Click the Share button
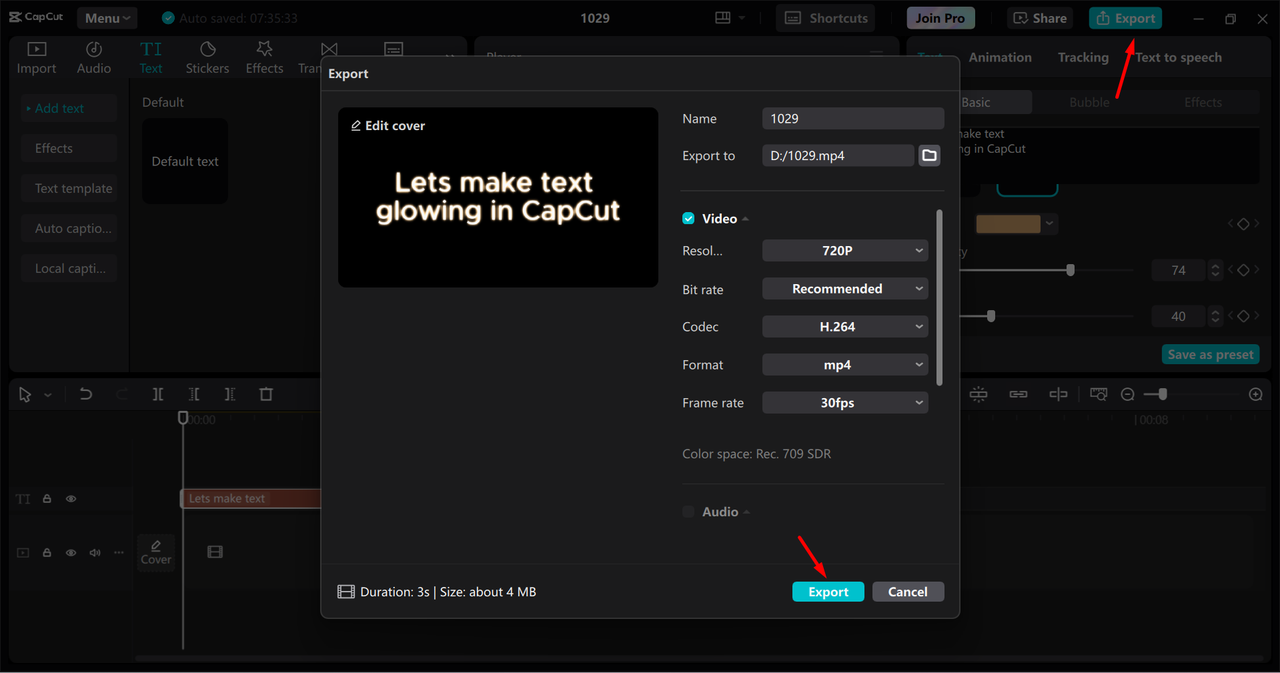 pyautogui.click(x=1041, y=18)
